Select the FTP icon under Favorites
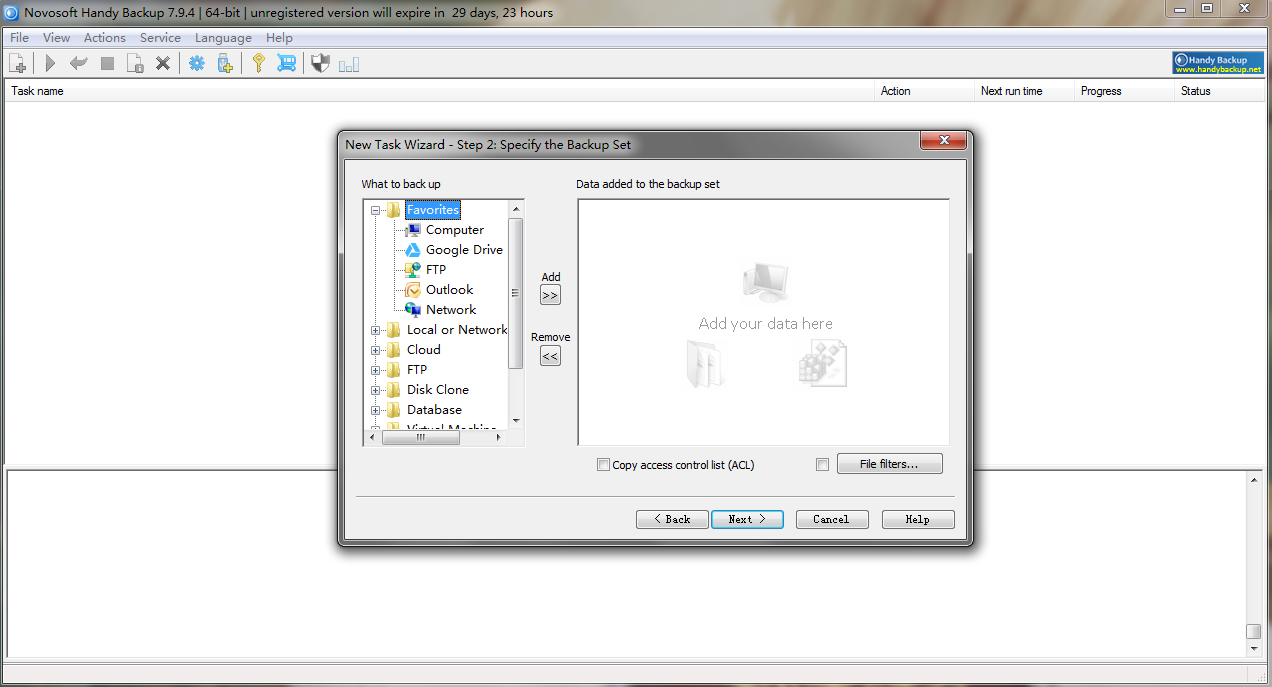The height and width of the screenshot is (687, 1272). tap(412, 270)
